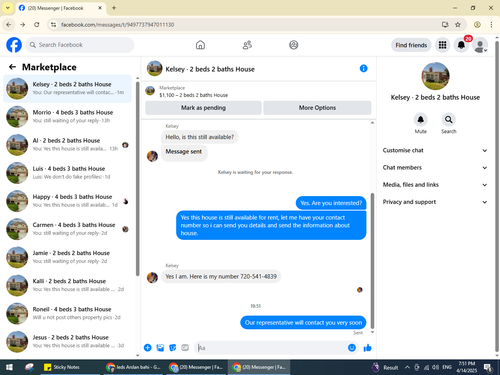Show hidden system tray icons
500x375 pixels.
[407, 367]
